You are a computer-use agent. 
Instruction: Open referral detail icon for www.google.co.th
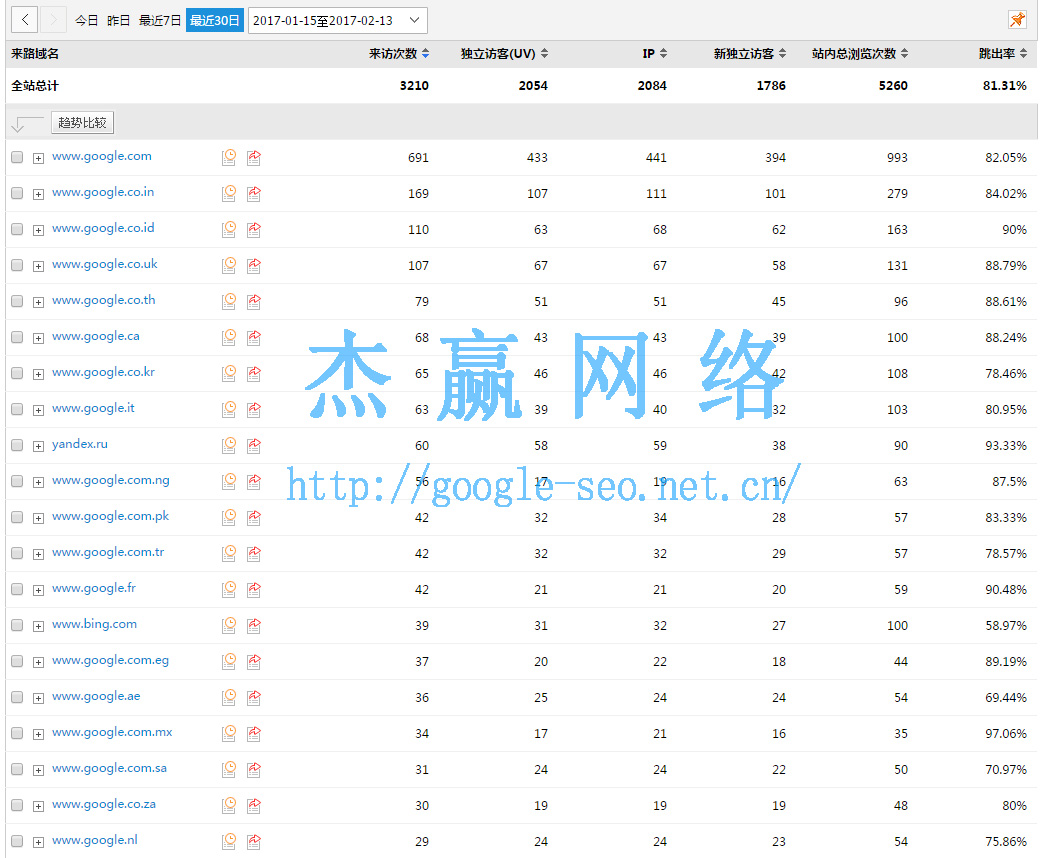[253, 302]
